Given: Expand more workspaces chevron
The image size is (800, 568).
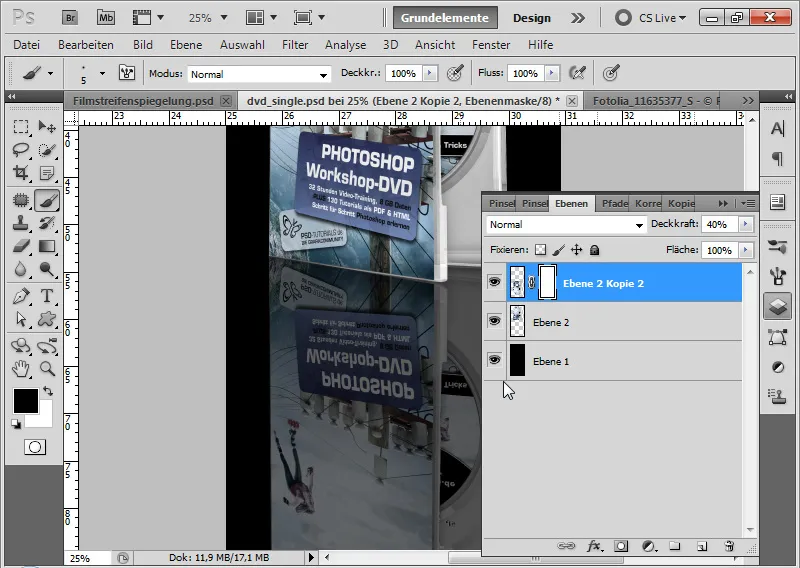Looking at the screenshot, I should 578,18.
